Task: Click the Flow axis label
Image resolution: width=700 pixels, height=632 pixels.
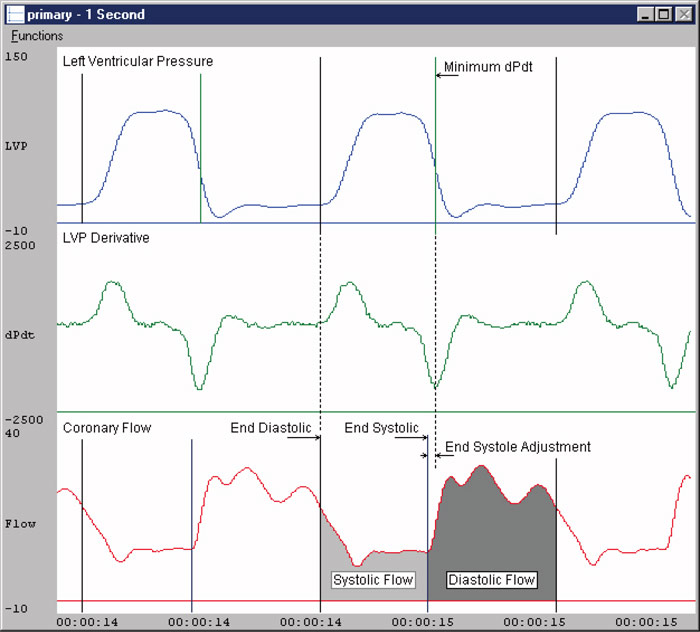Action: click(x=20, y=523)
